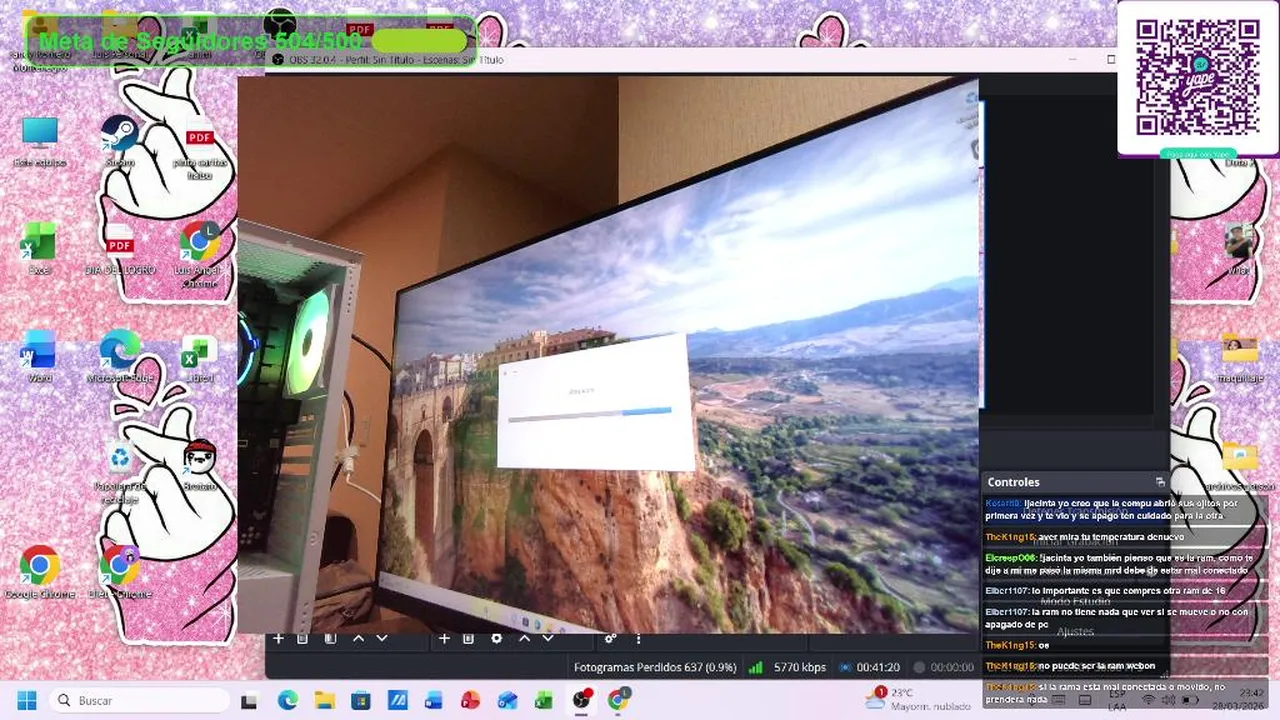Click the Modo Estudio button in OBS
The image size is (1280, 720).
(1075, 602)
